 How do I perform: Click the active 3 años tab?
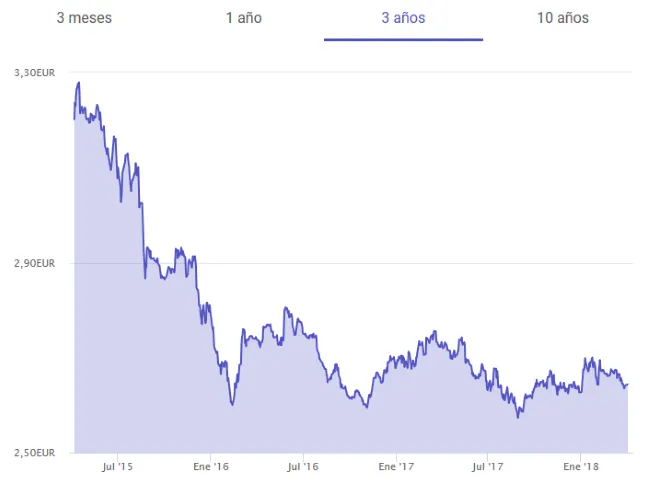pyautogui.click(x=403, y=18)
